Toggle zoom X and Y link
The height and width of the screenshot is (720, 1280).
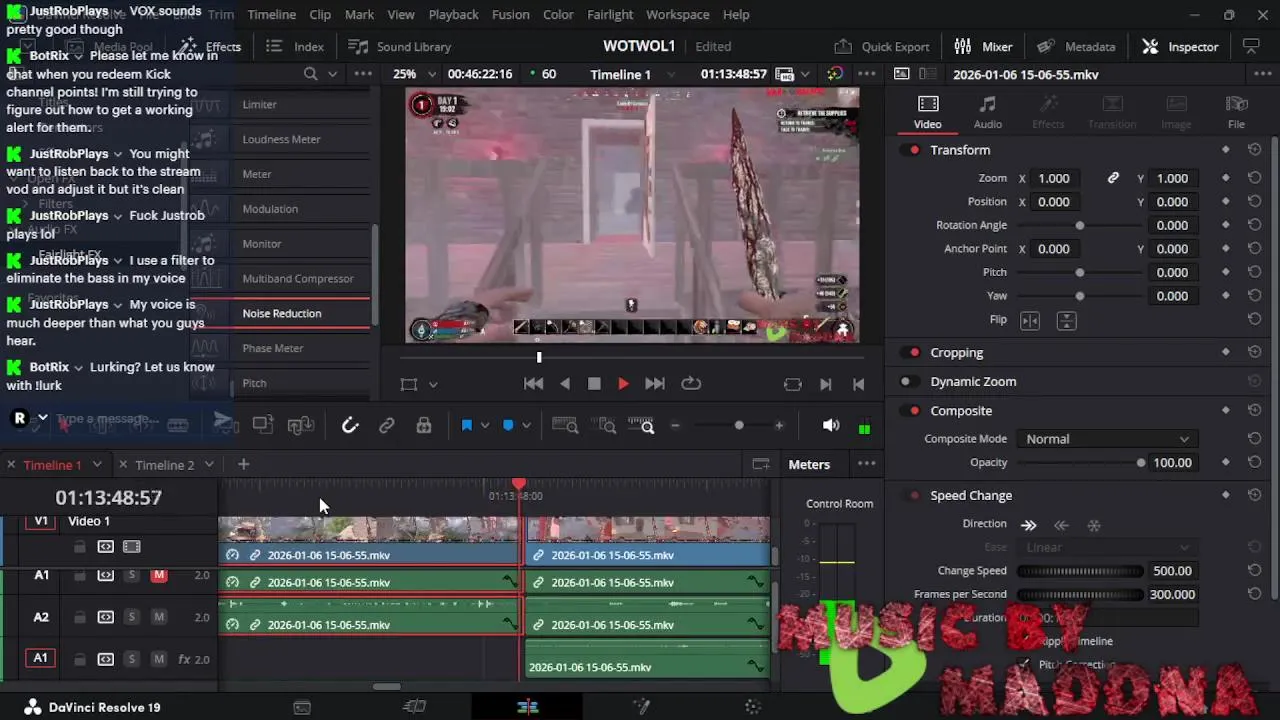coord(1113,178)
